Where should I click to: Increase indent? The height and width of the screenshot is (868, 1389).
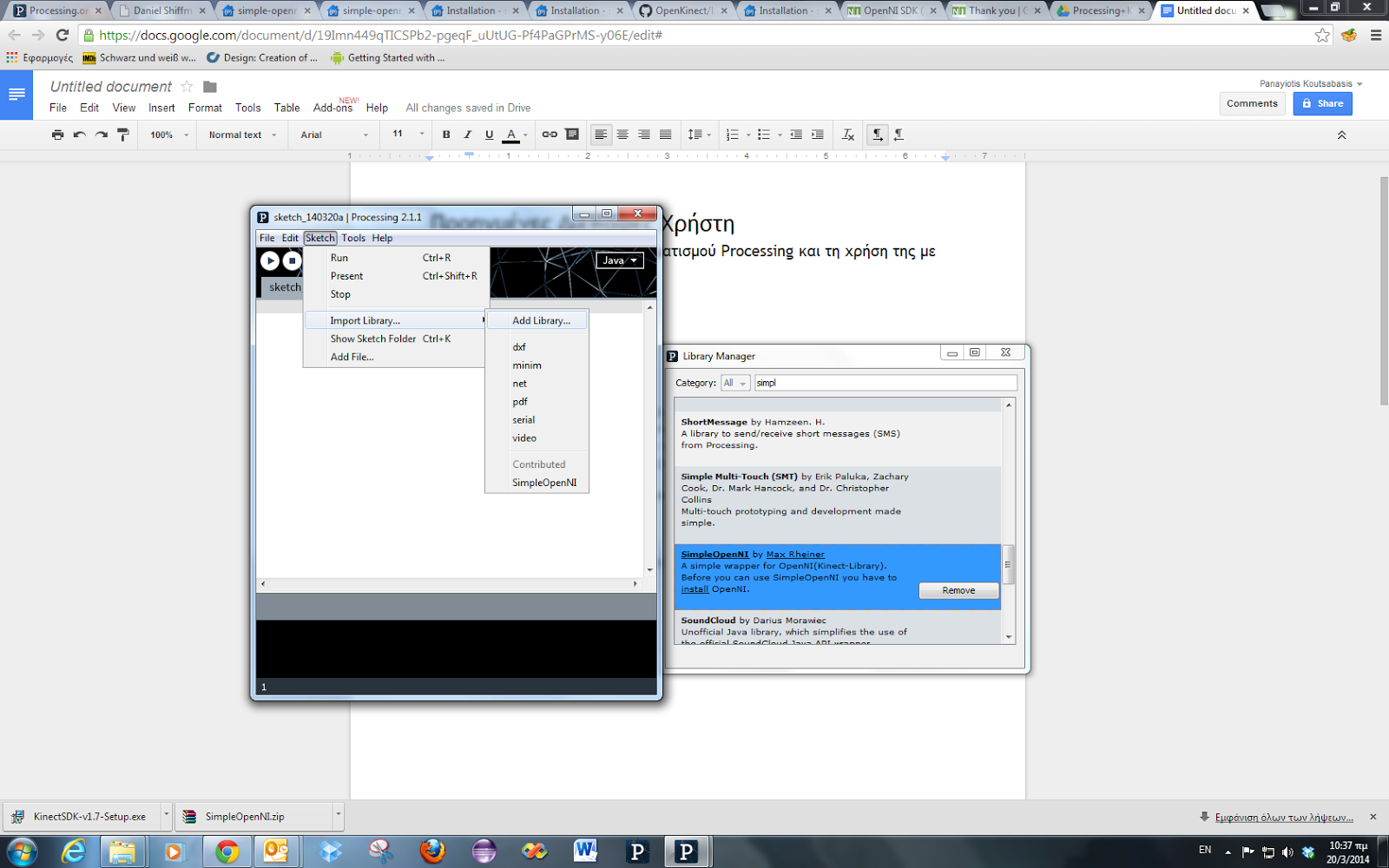(818, 135)
